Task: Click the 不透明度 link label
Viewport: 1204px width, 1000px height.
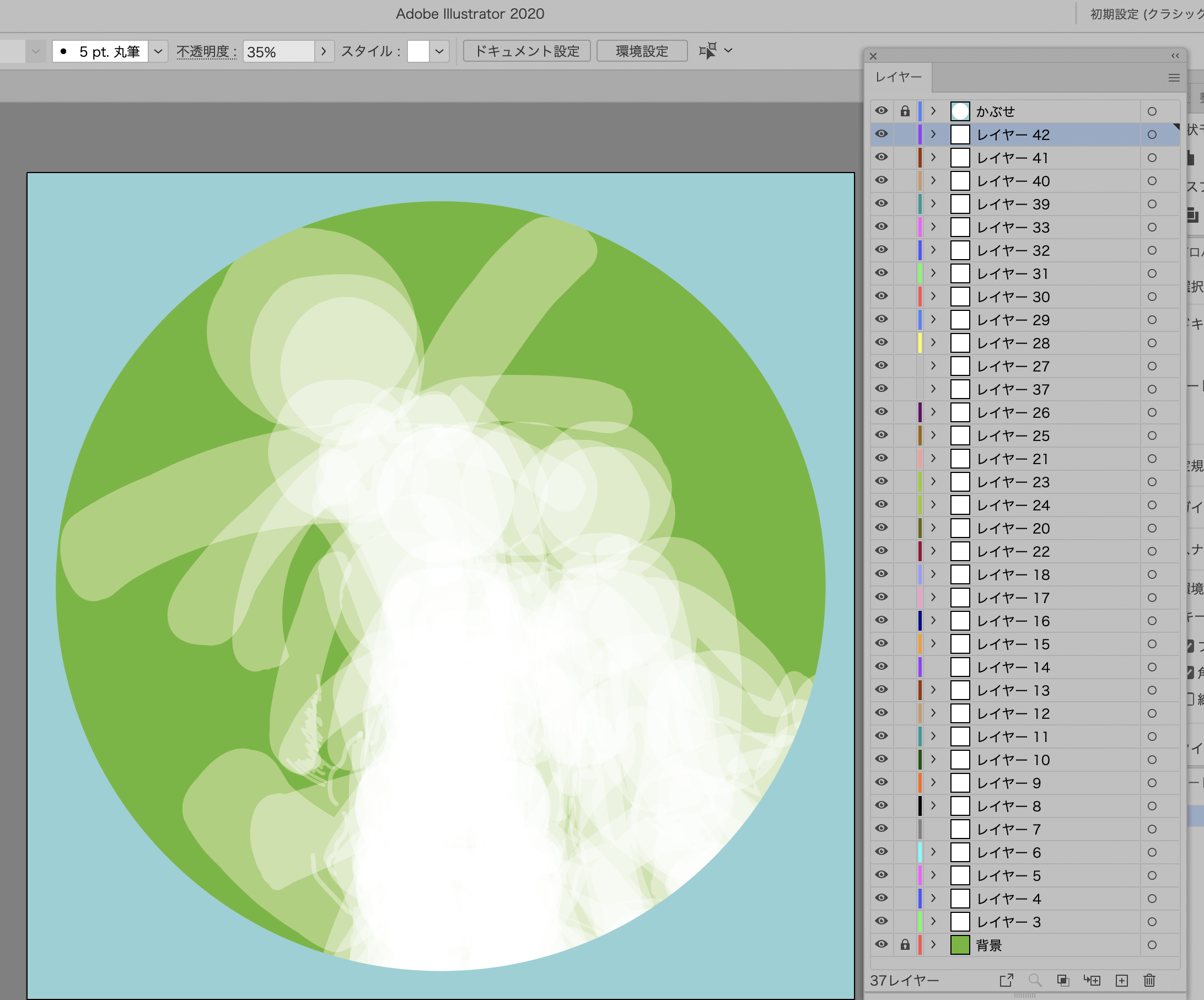Action: [206, 52]
